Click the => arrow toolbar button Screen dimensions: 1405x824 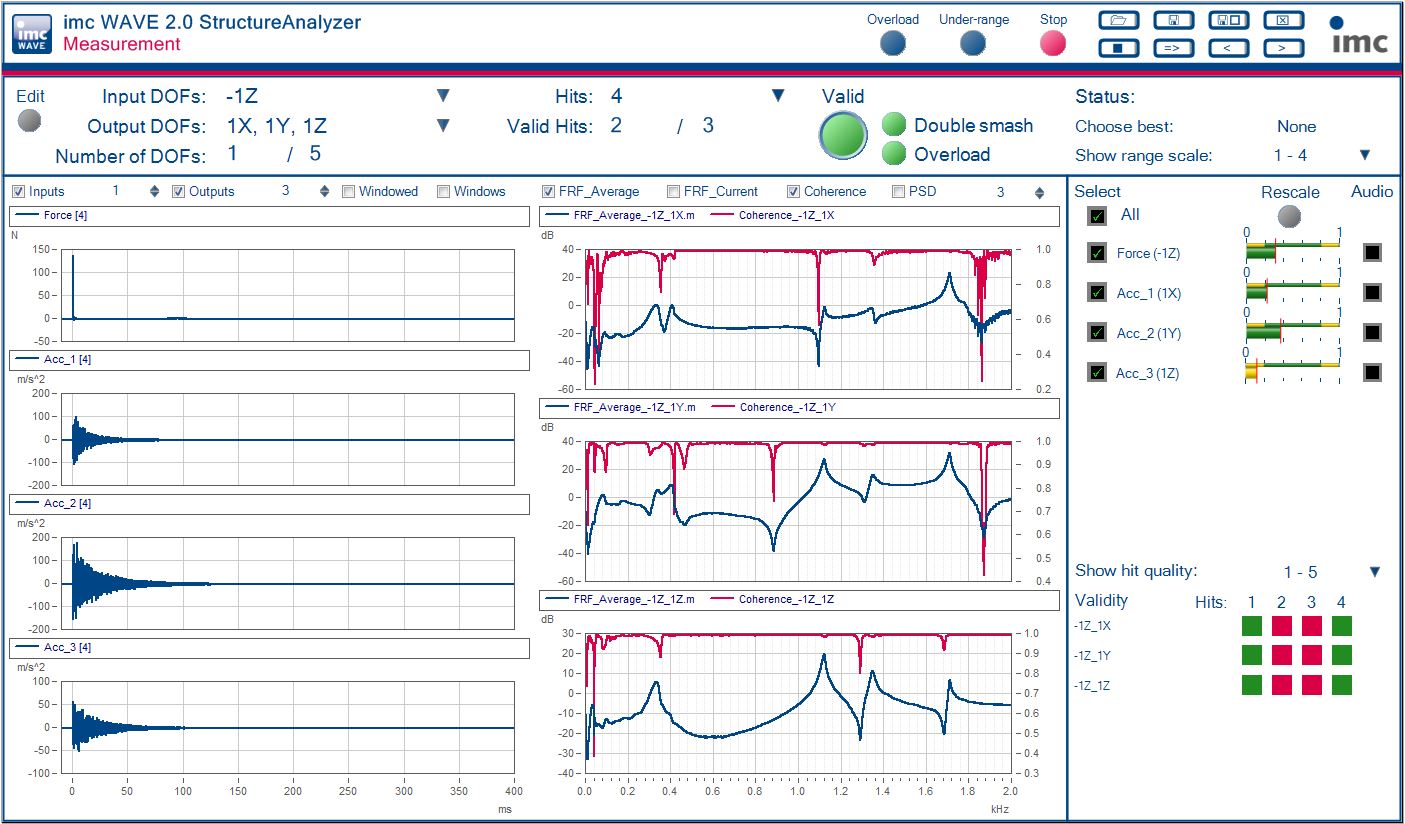point(1173,47)
